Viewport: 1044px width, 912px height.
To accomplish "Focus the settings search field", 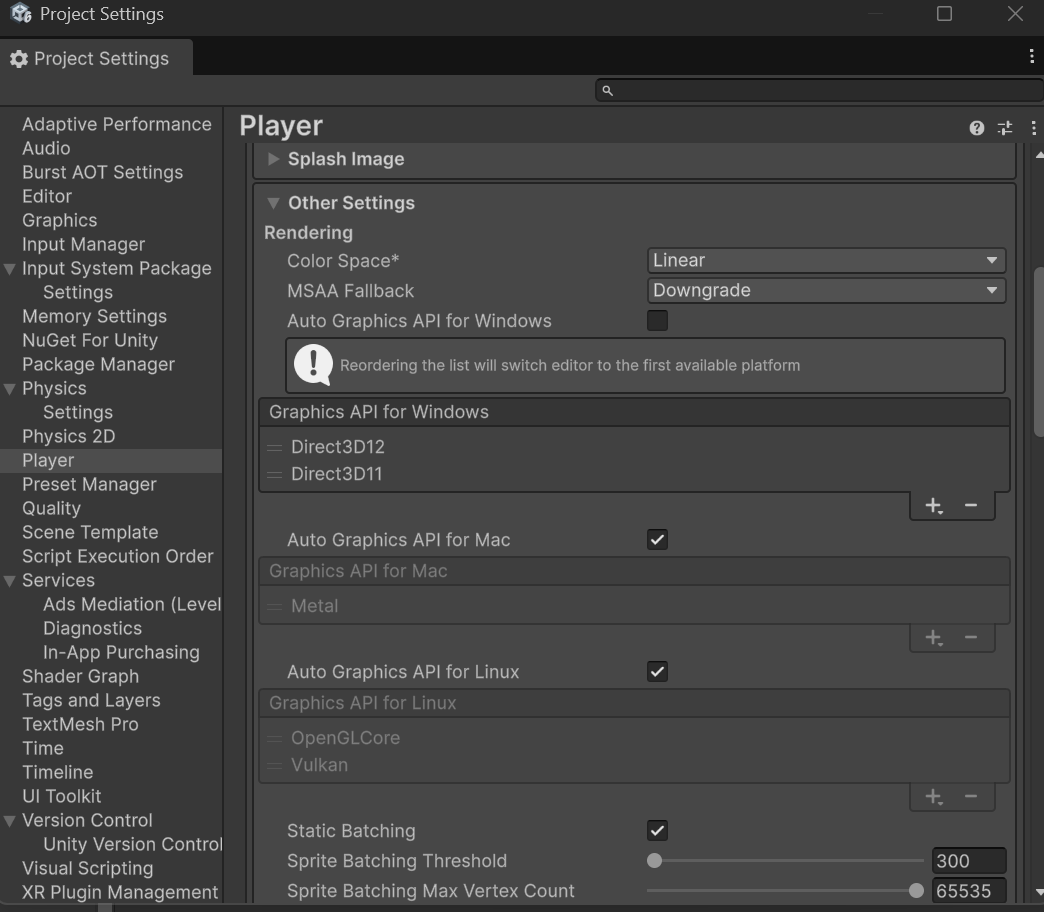I will [820, 91].
